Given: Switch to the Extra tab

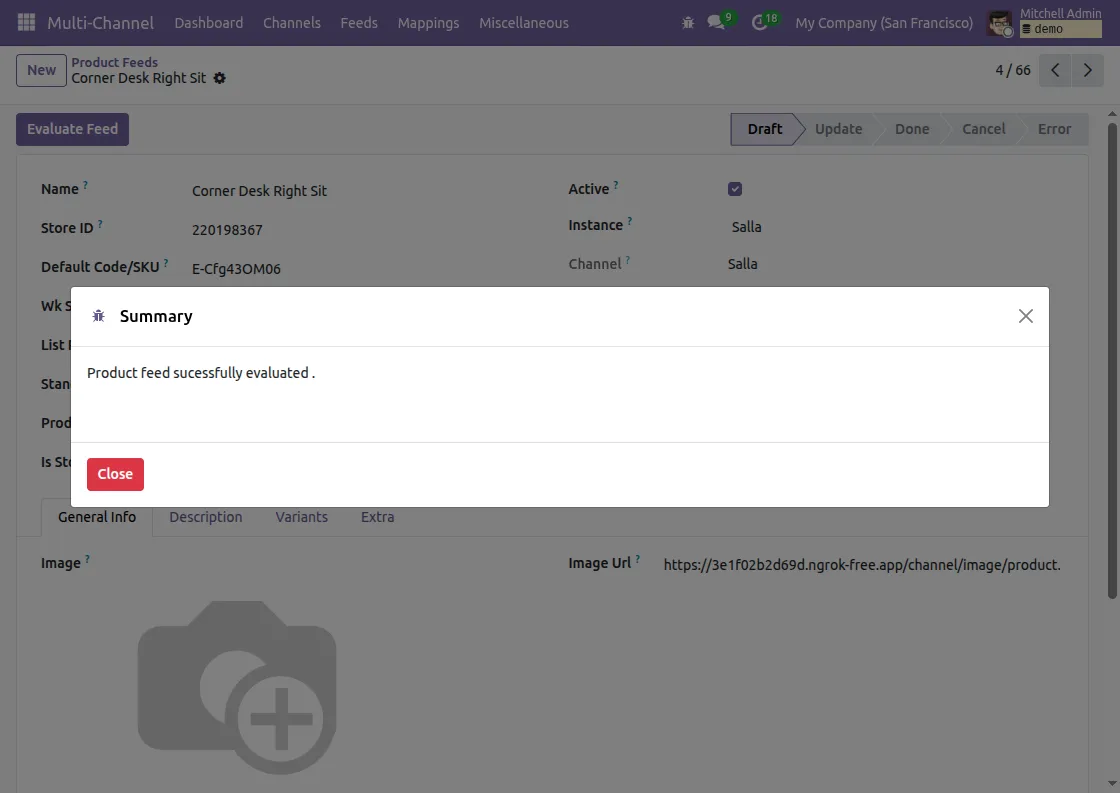Looking at the screenshot, I should 377,517.
